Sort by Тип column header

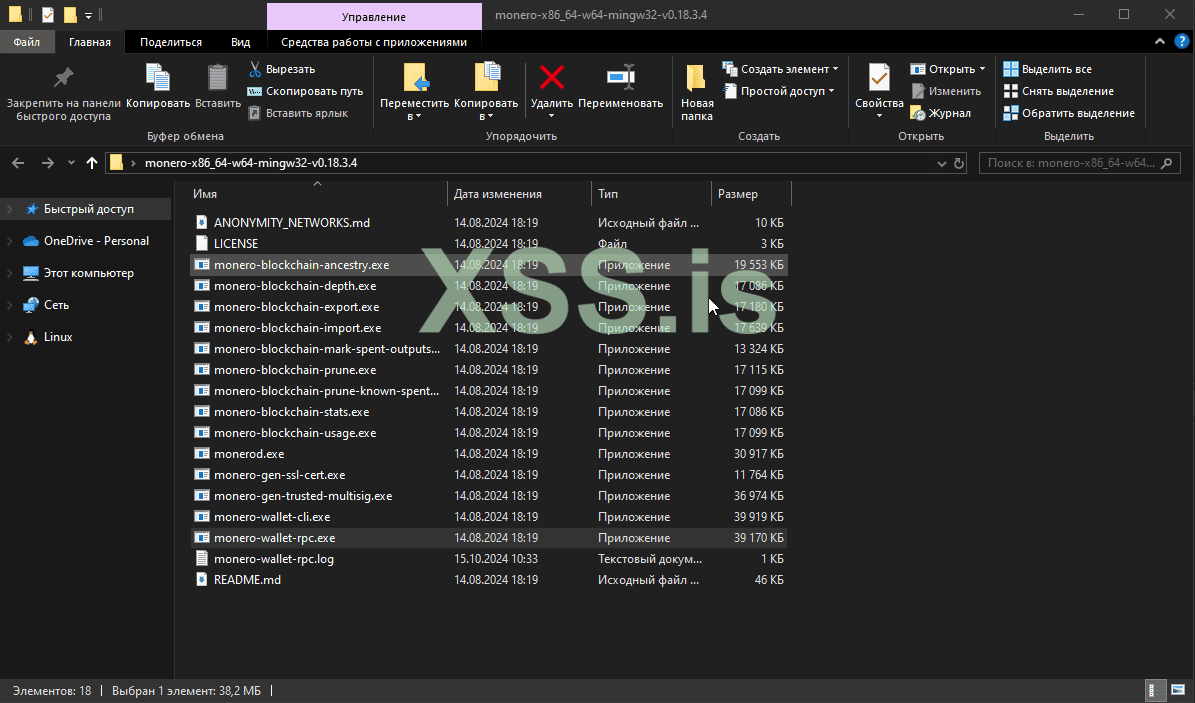pos(651,194)
